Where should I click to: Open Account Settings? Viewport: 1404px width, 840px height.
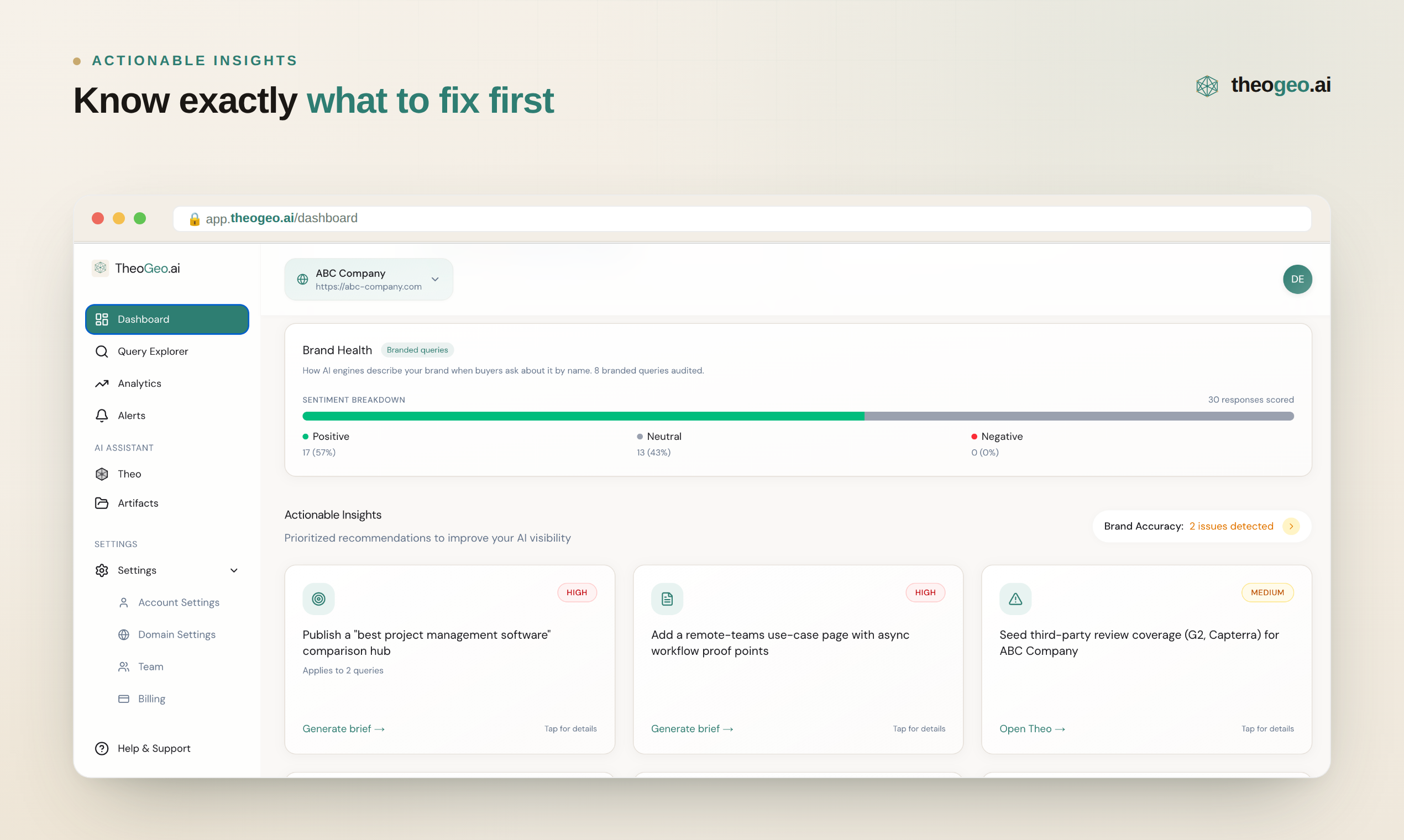pyautogui.click(x=179, y=603)
